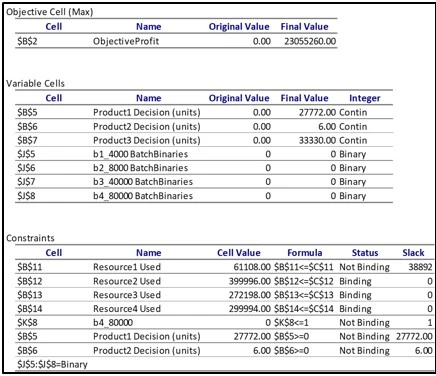Click the 'Integer' column header

(365, 98)
